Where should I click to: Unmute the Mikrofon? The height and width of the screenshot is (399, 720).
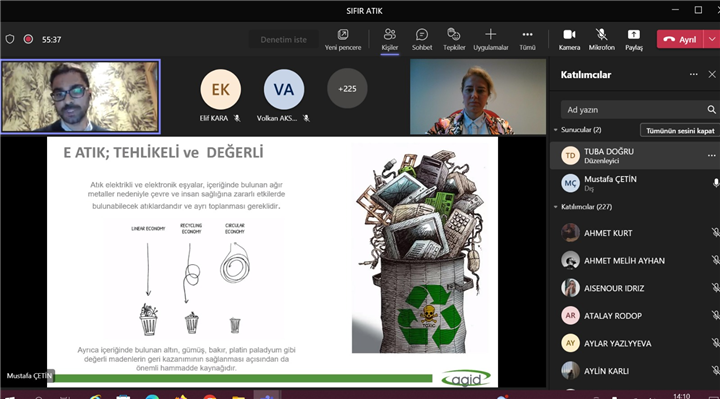tap(601, 39)
